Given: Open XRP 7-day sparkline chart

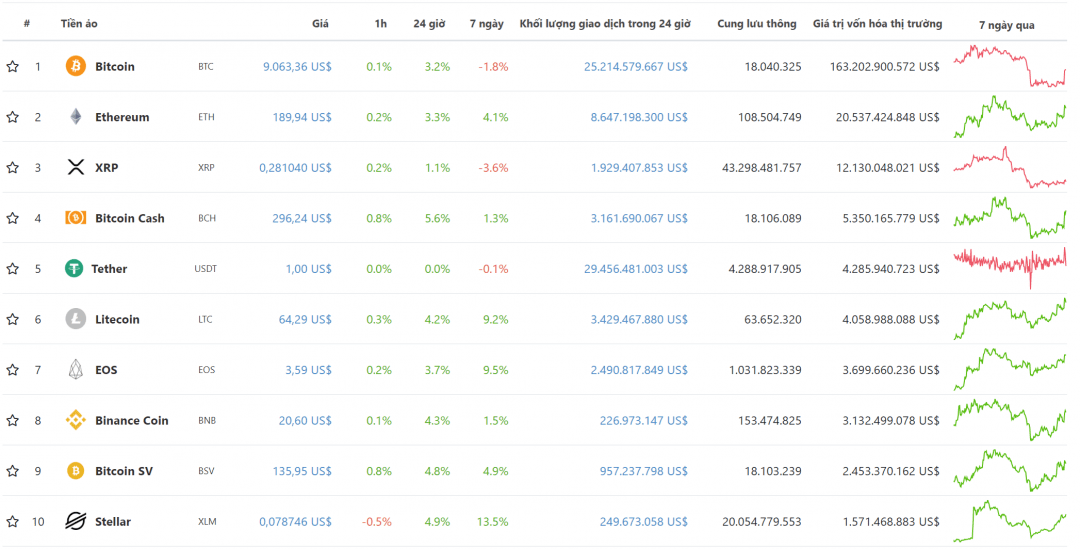Looking at the screenshot, I should pyautogui.click(x=1010, y=167).
